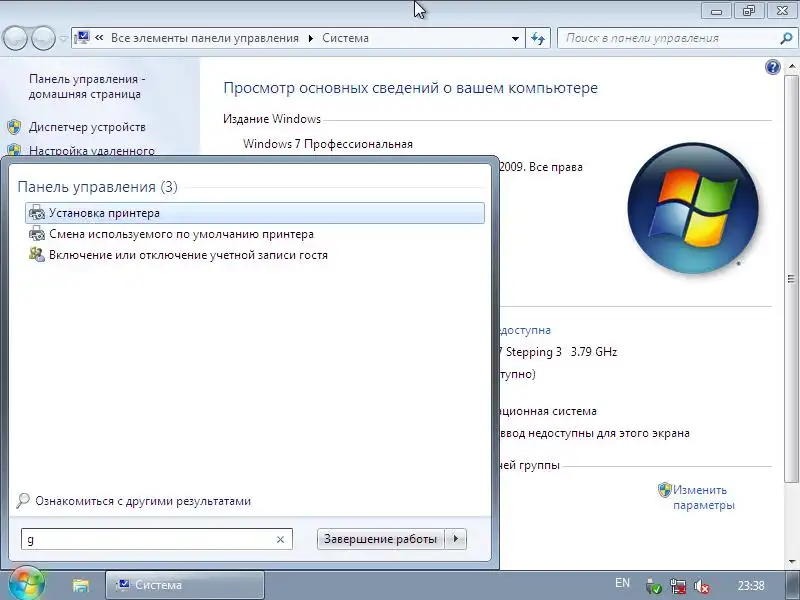This screenshot has height=600, width=800.
Task: Click Изменить параметры link
Action: (704, 497)
